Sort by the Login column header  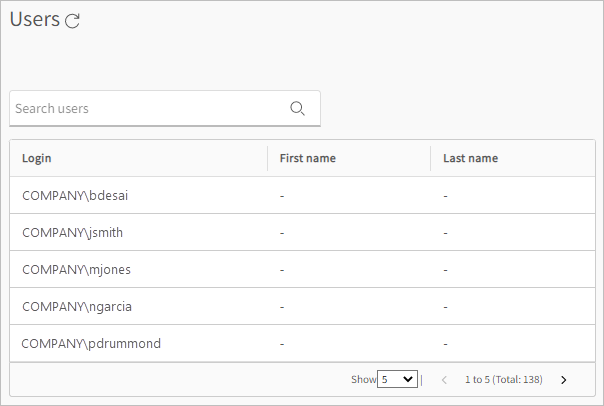tap(37, 158)
